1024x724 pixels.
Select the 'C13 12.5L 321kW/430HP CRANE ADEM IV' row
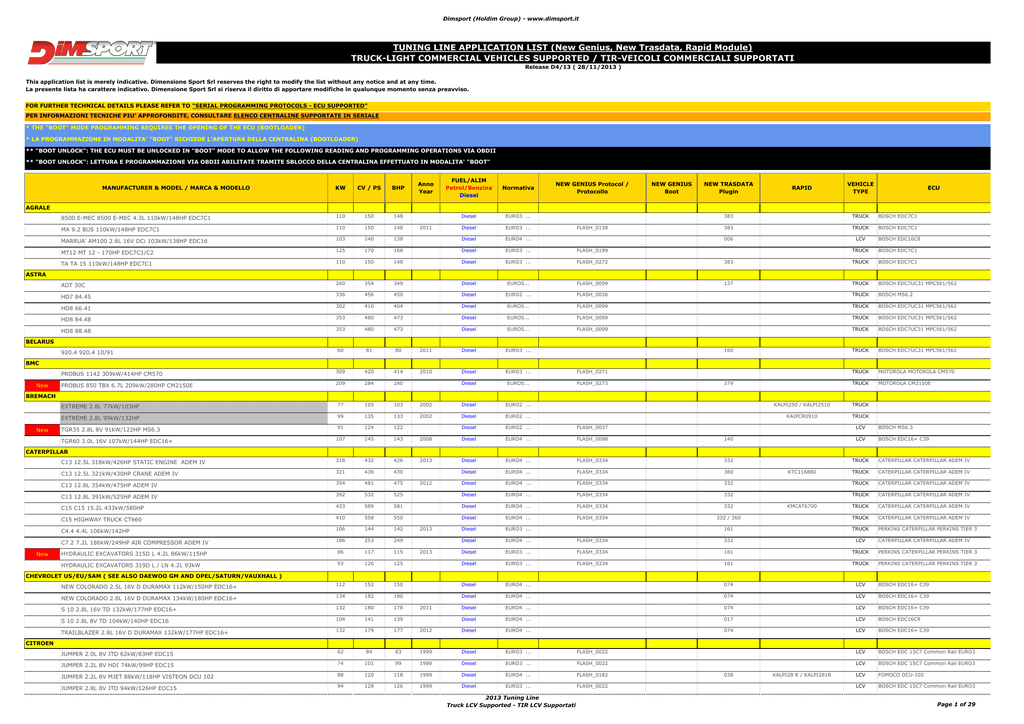click(x=507, y=474)
